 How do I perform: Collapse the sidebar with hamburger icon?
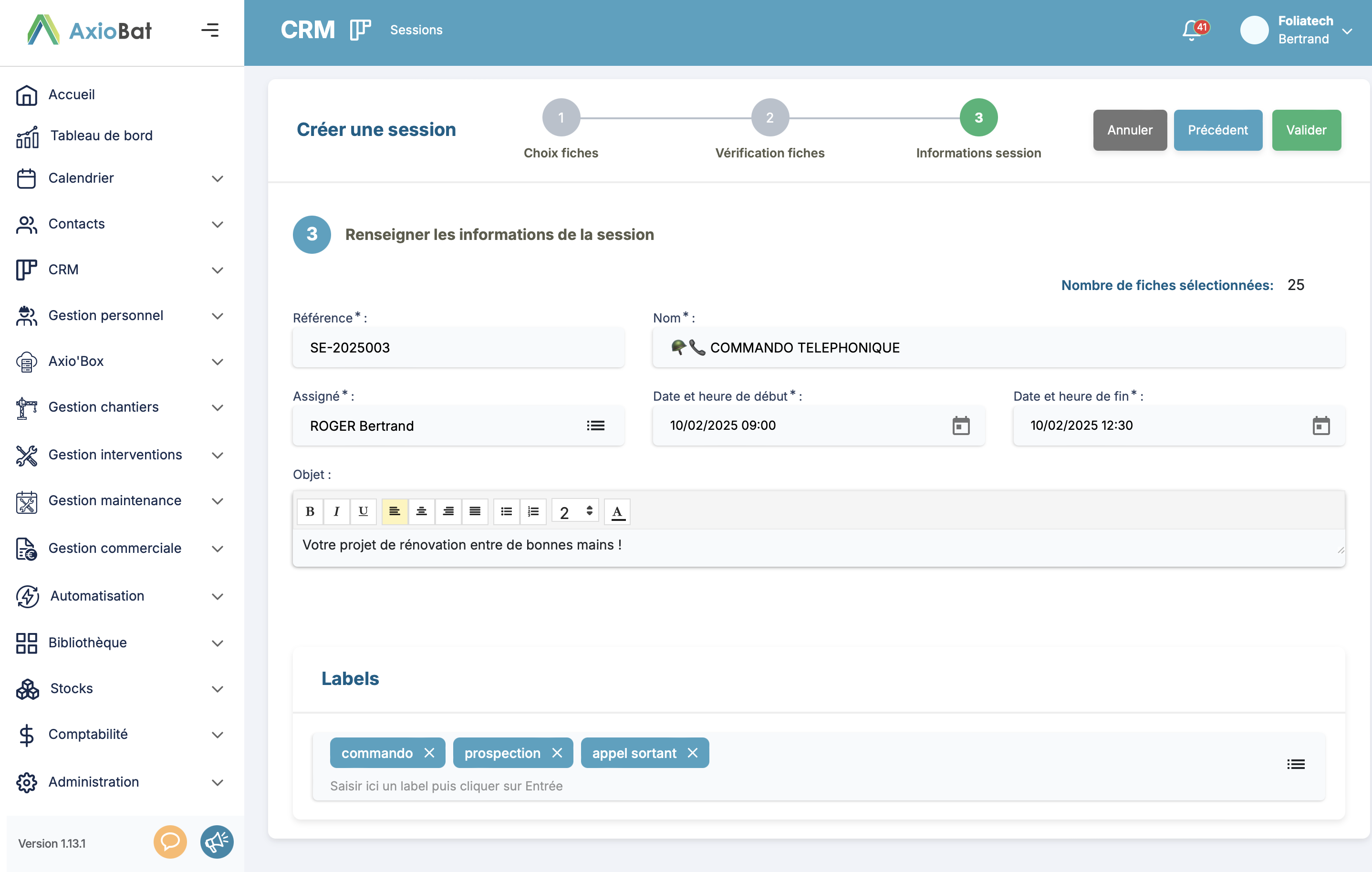pyautogui.click(x=210, y=30)
